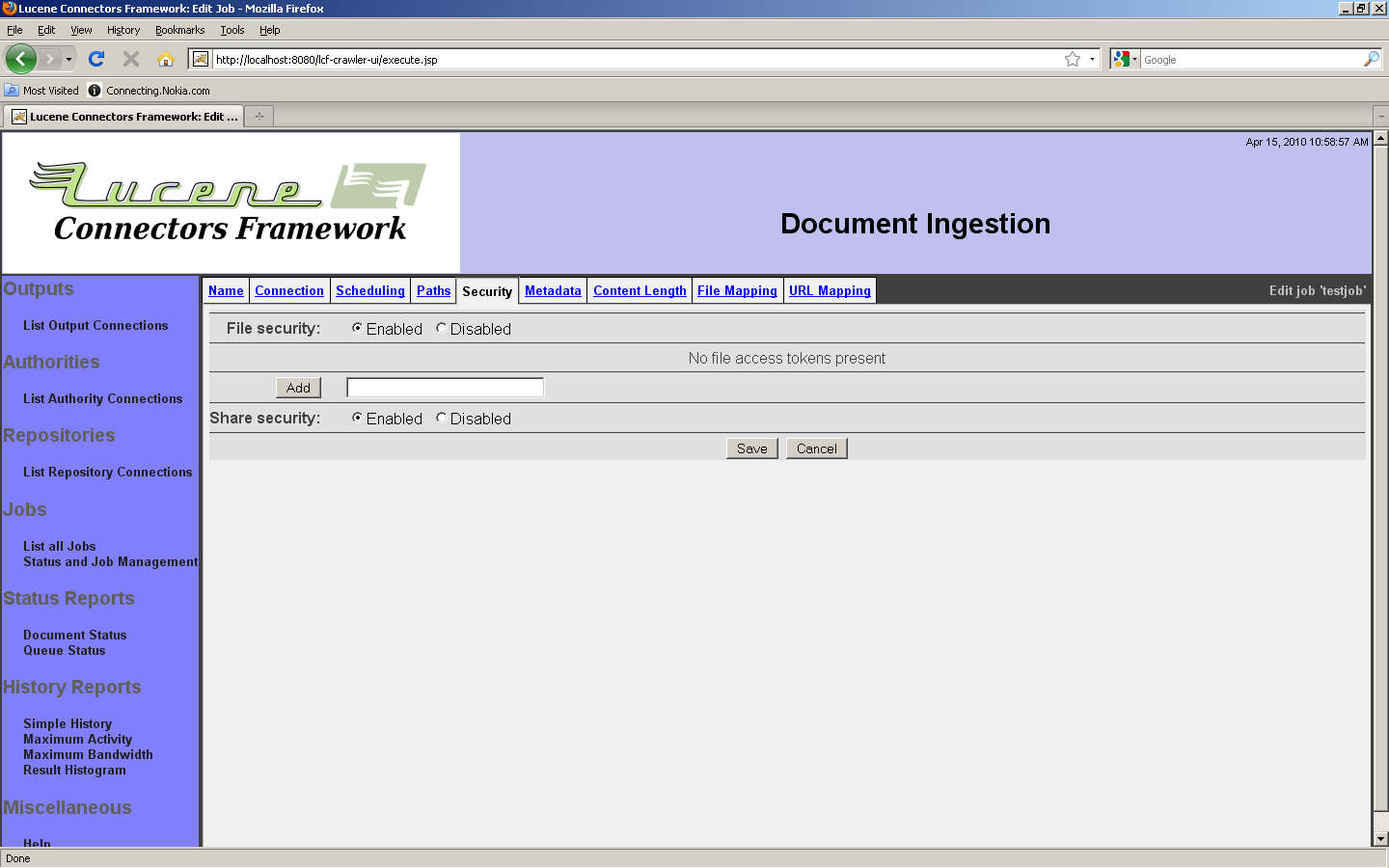The height and width of the screenshot is (868, 1389).
Task: Click the bookmark star icon in address bar
Action: pos(1072,59)
